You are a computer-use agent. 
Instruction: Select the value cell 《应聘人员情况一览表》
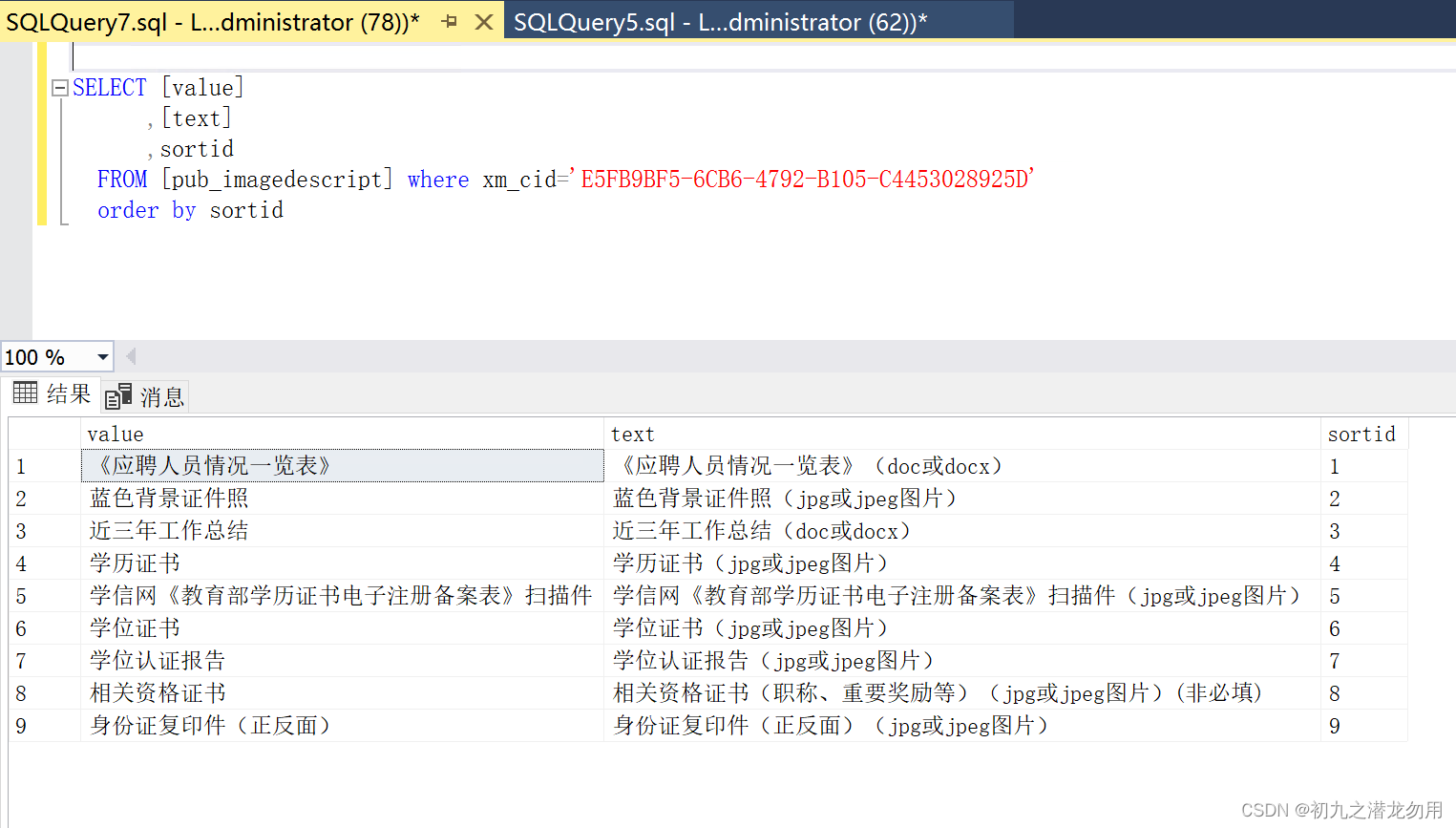tap(342, 466)
